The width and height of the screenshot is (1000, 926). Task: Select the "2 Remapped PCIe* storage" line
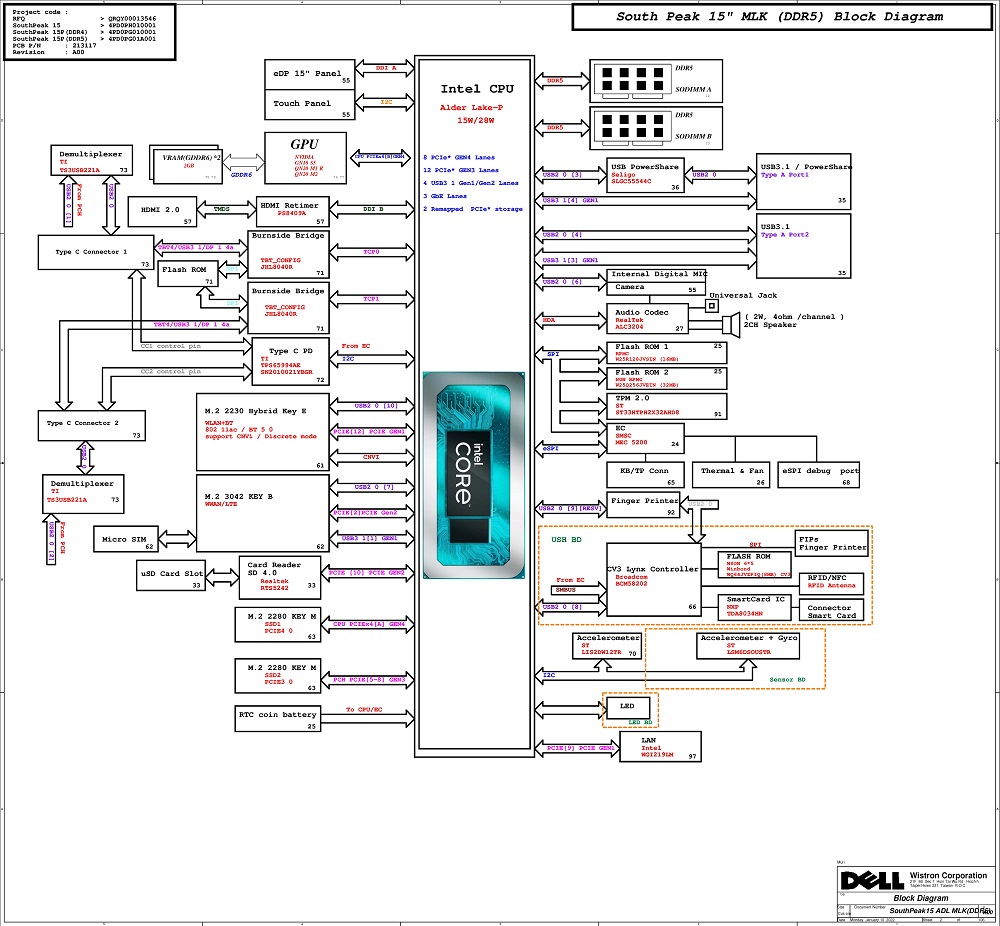473,209
